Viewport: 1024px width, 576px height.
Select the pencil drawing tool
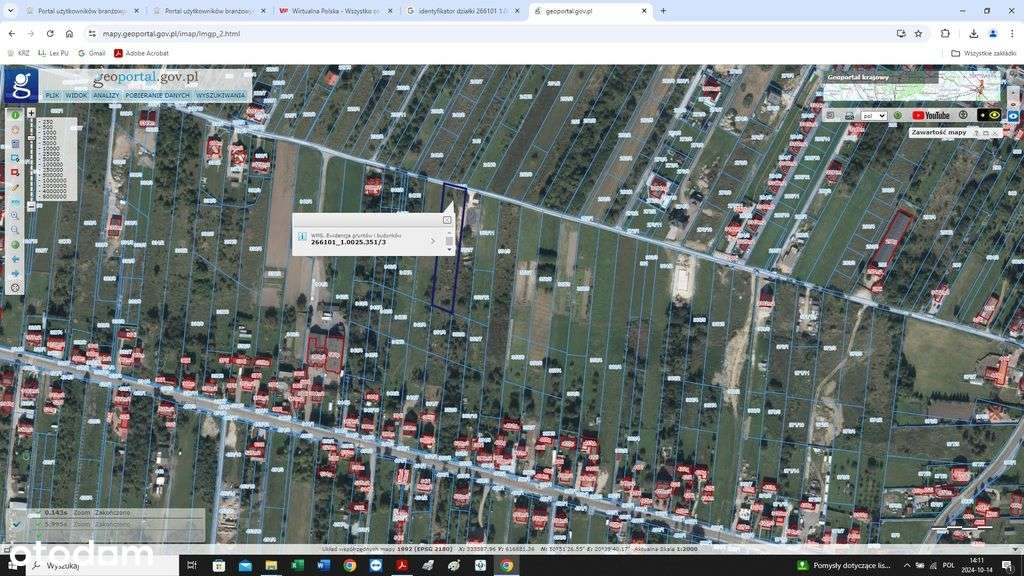tap(15, 187)
